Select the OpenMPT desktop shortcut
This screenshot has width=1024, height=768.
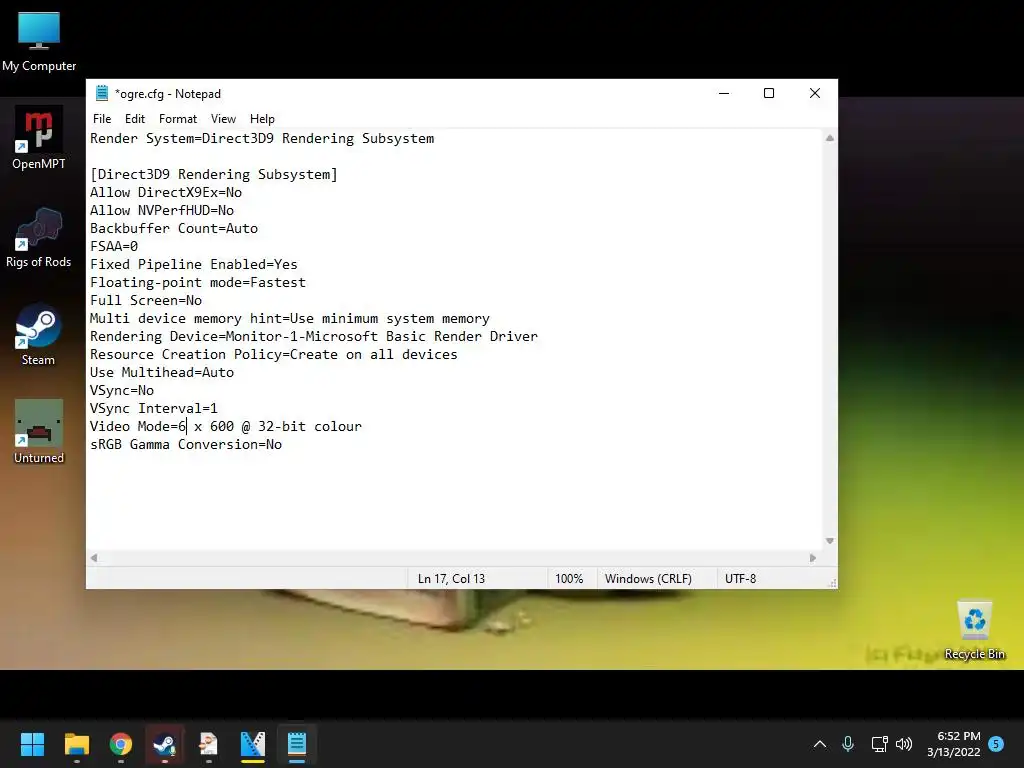tap(39, 138)
